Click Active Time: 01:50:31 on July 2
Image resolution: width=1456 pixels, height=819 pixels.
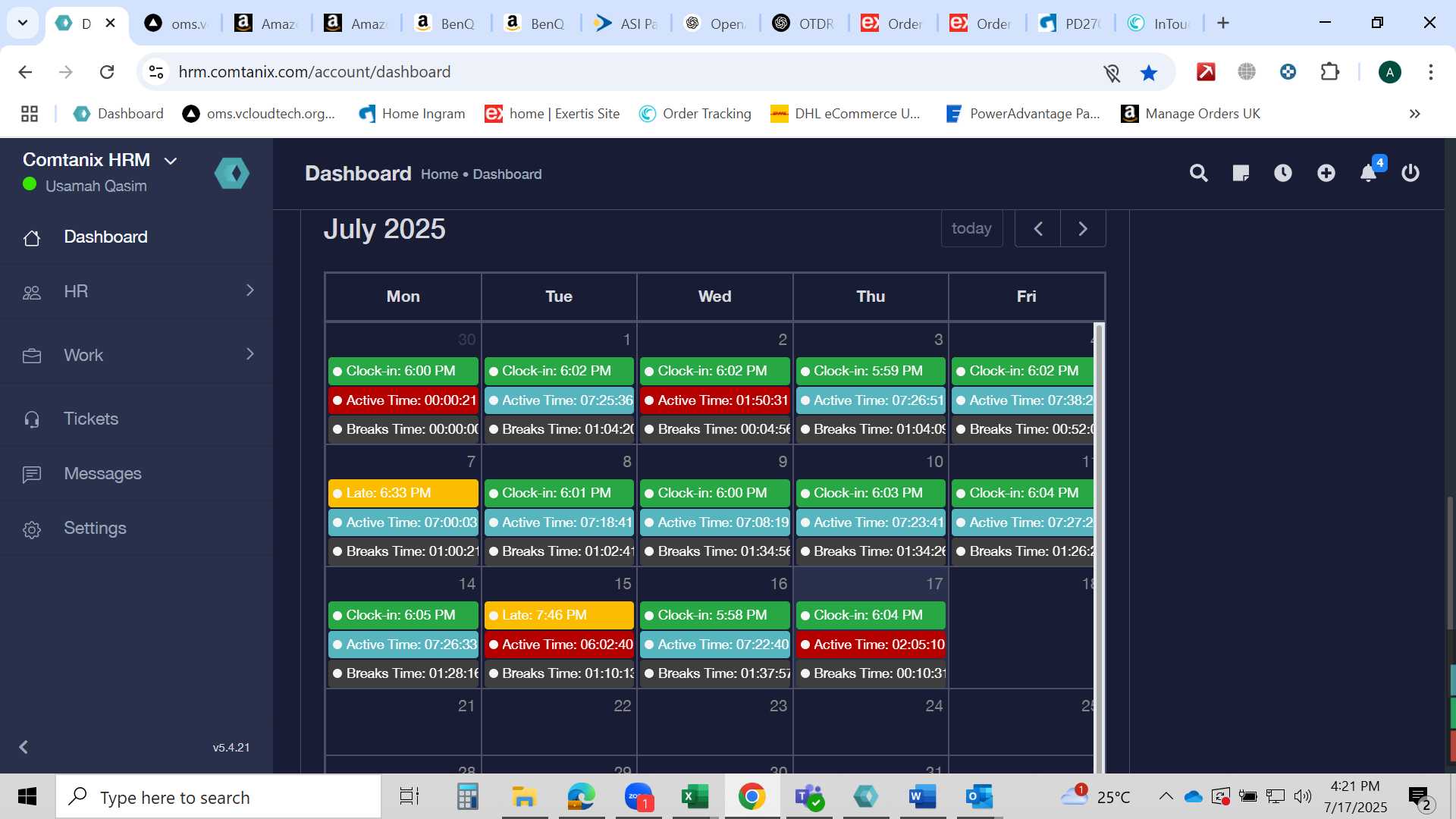click(715, 400)
